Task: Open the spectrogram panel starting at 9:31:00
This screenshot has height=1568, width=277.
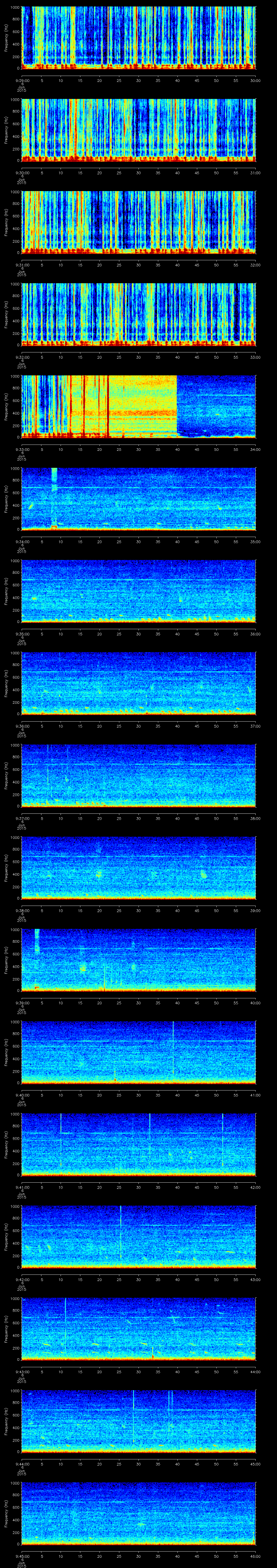Action: point(139,222)
